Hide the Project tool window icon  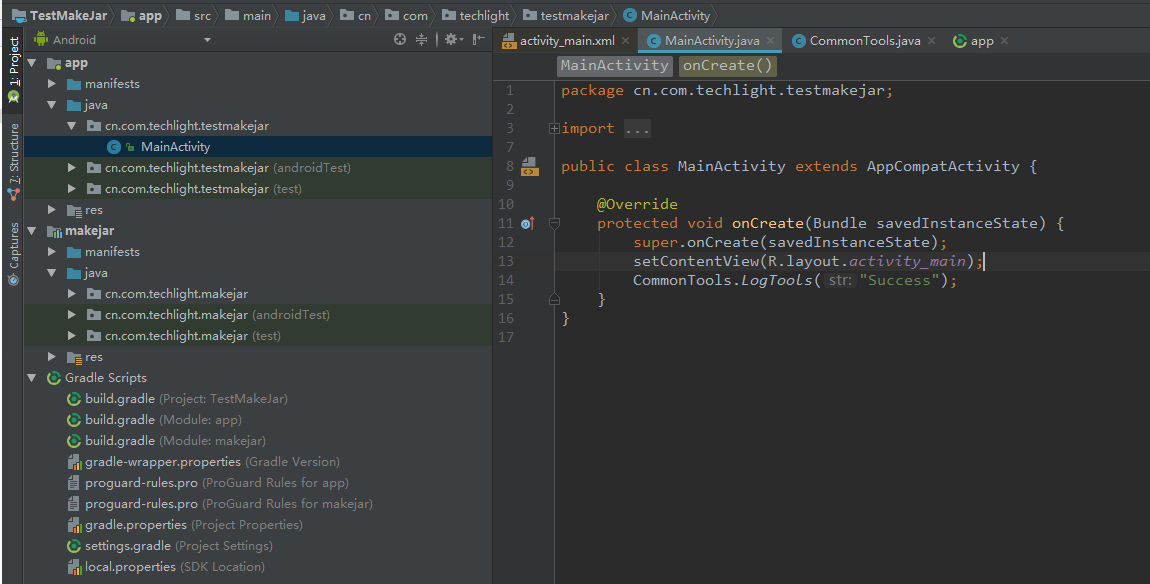tap(479, 40)
